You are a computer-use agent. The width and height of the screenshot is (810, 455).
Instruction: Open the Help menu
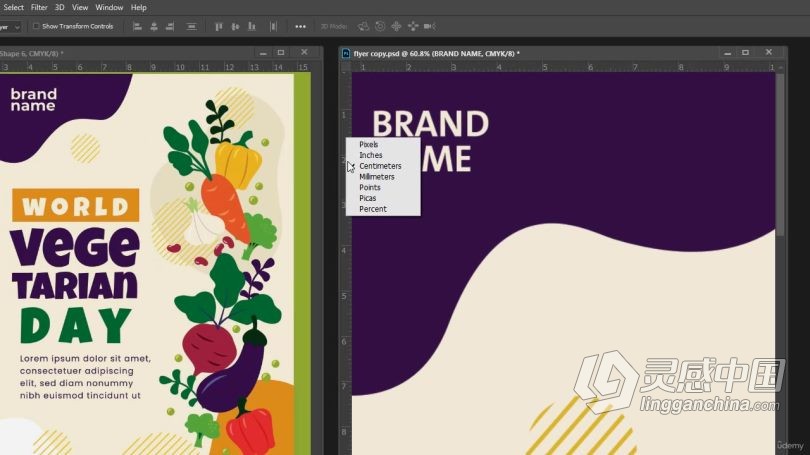pos(138,7)
